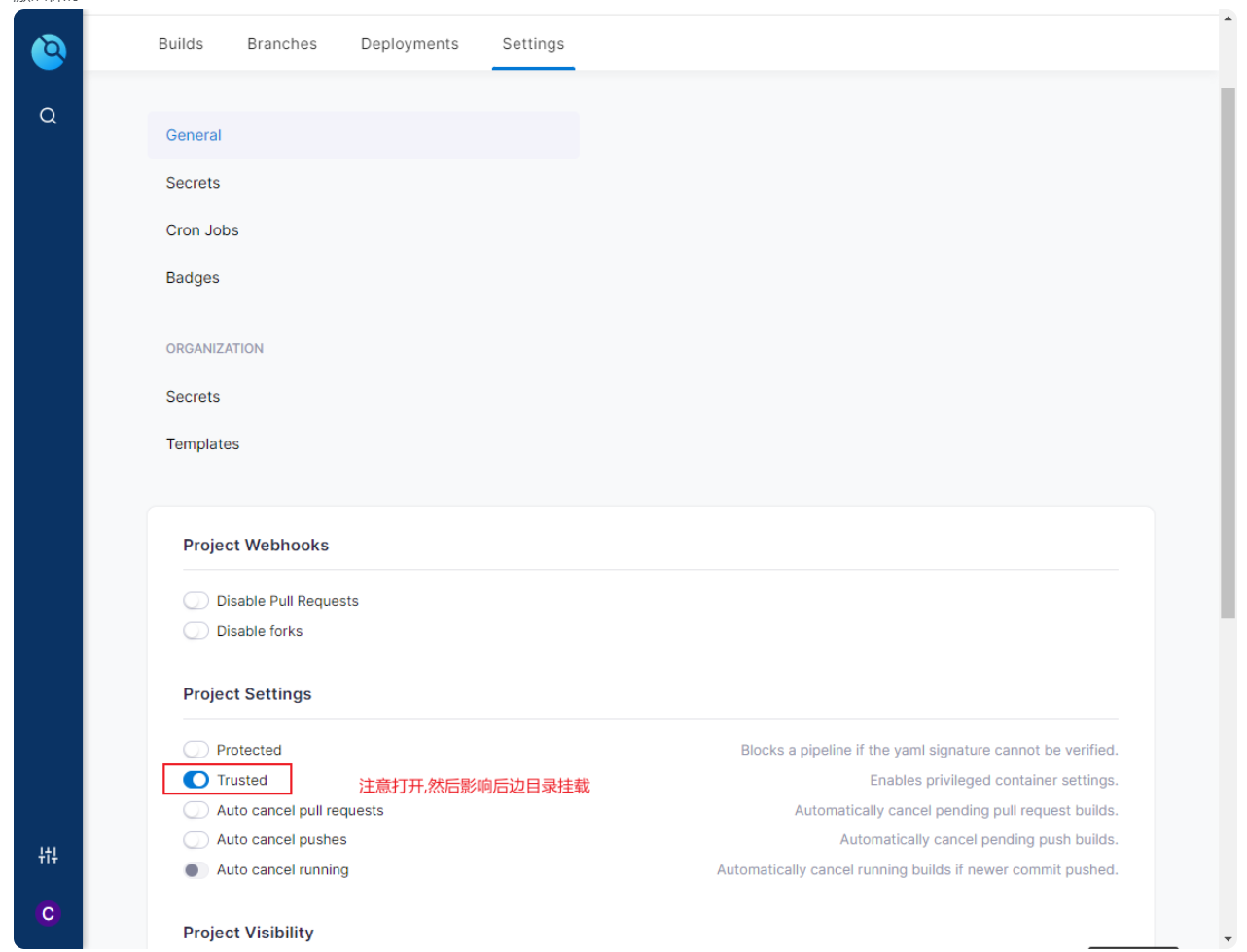This screenshot has height=952, width=1247.
Task: Click the purple user avatar icon
Action: pos(48,914)
